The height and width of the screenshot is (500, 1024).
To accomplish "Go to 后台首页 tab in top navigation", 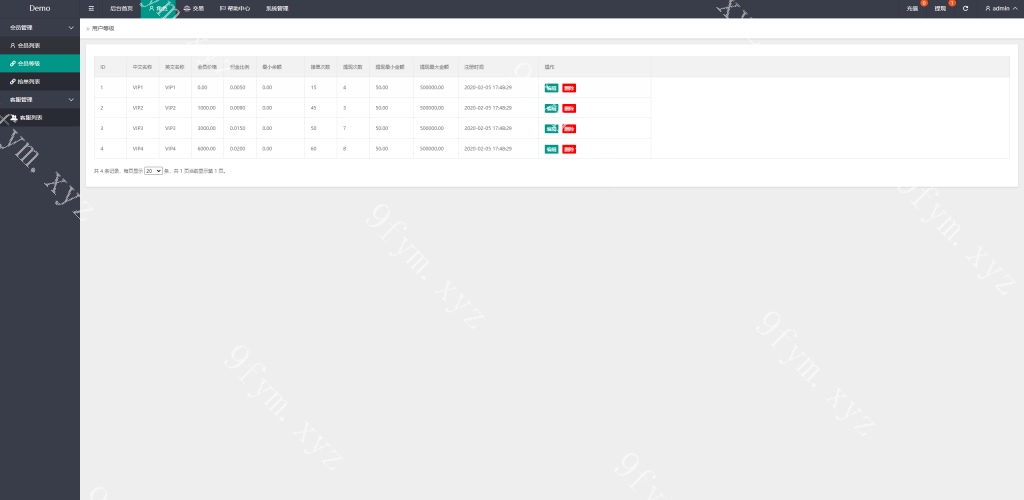I will coord(121,8).
